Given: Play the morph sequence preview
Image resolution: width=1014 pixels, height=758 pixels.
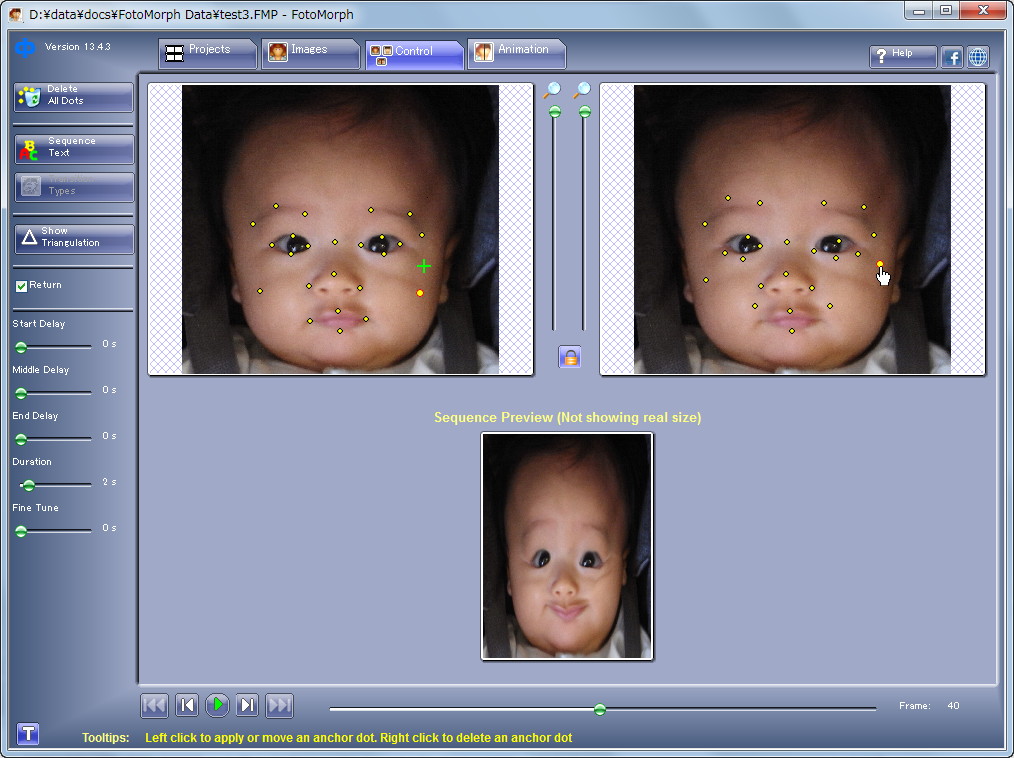Looking at the screenshot, I should pos(217,705).
